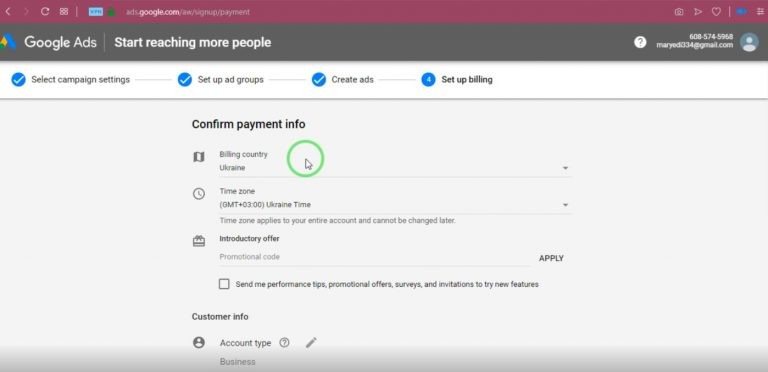The image size is (768, 372).
Task: Focus the address bar URL ads.google.com
Action: point(188,12)
